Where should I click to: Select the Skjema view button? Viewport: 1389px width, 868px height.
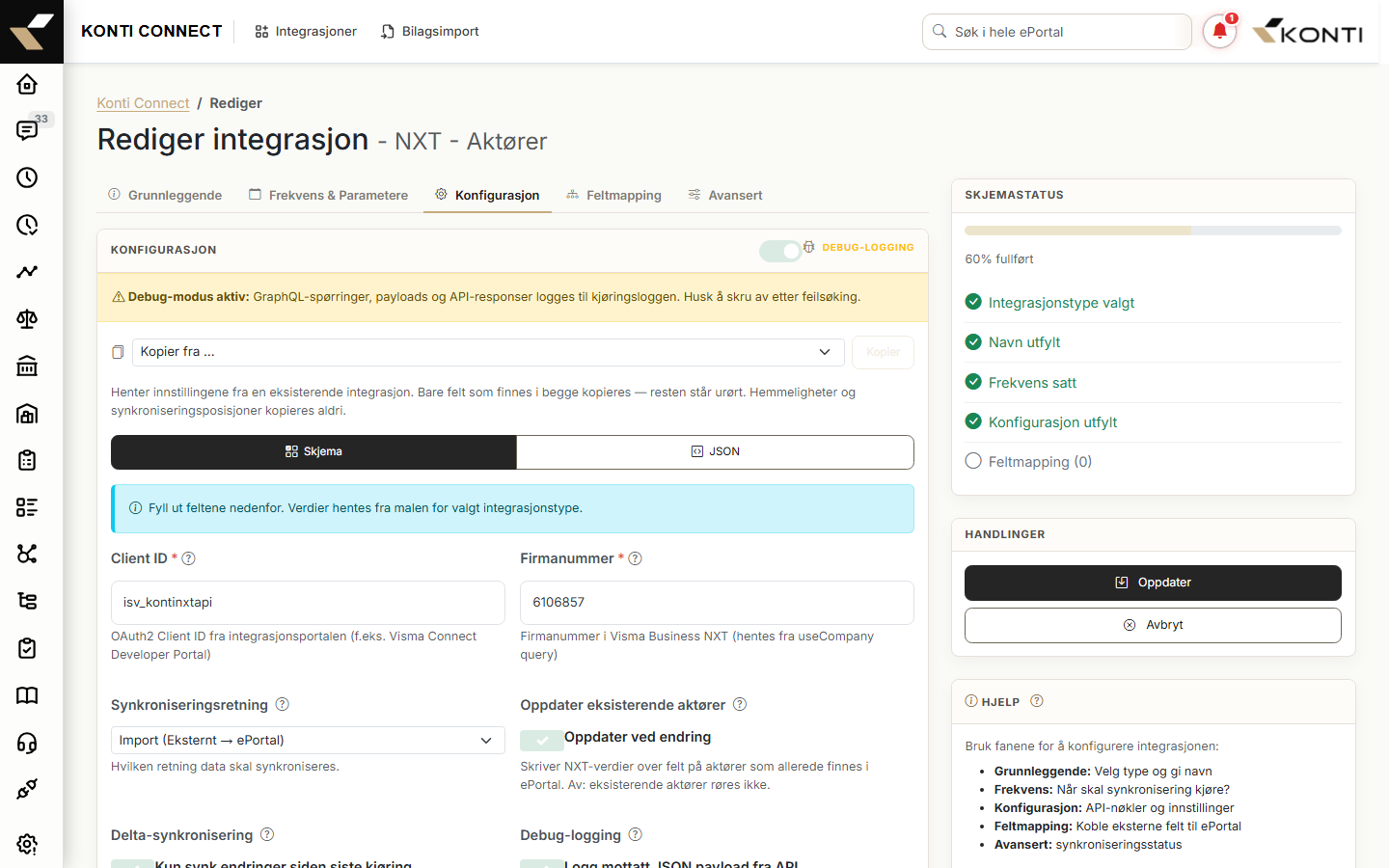point(313,451)
